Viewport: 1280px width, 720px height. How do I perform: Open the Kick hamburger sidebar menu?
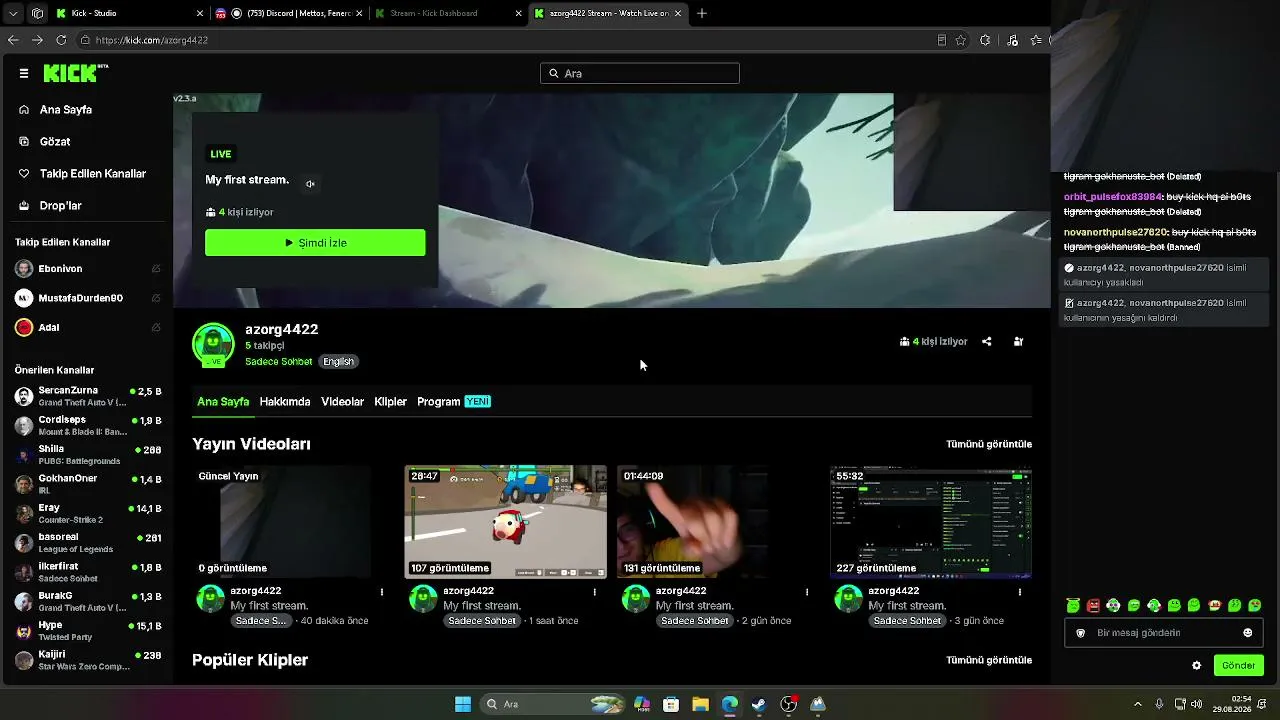coord(24,73)
